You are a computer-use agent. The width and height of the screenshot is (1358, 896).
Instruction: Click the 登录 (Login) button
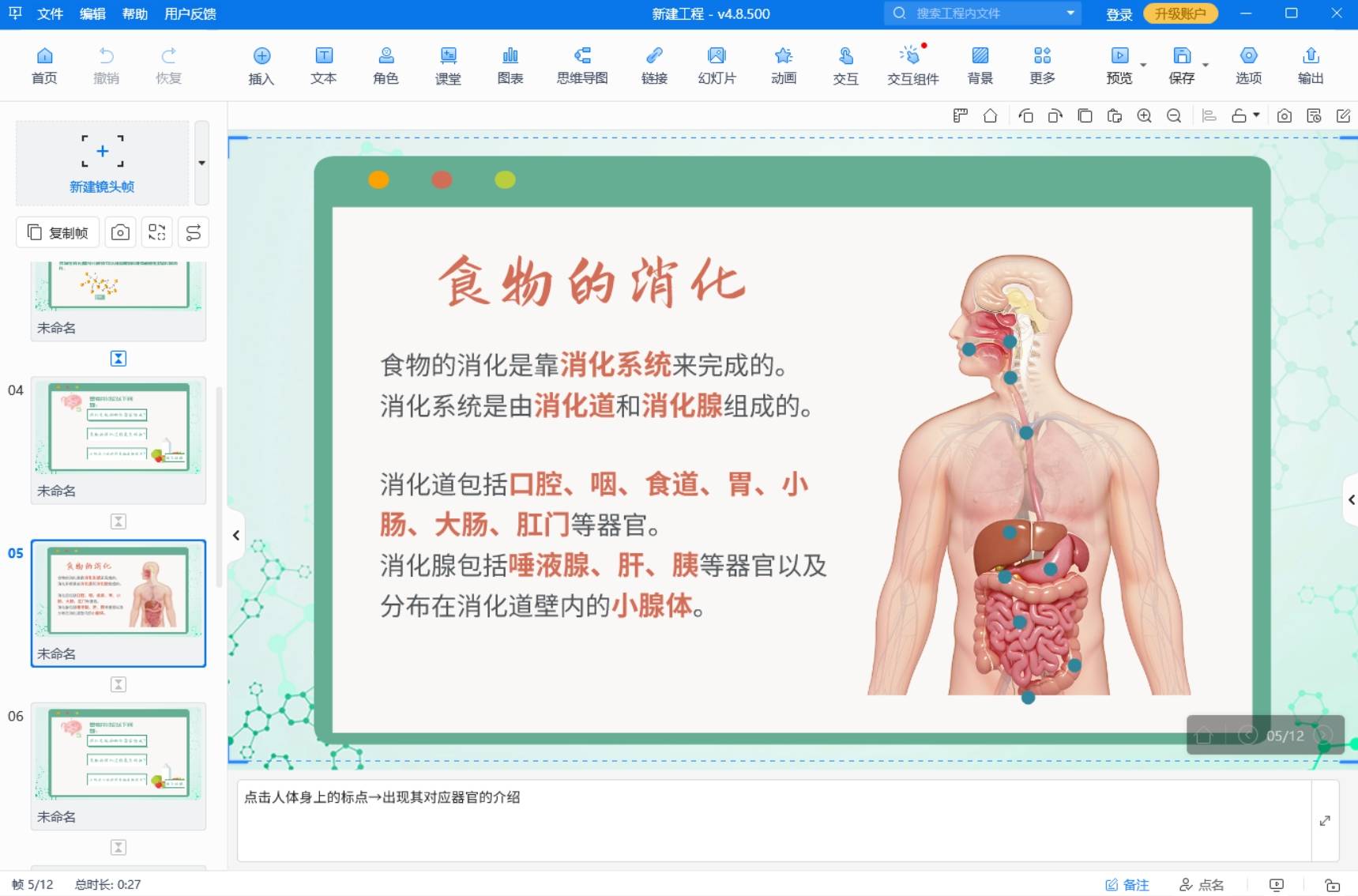click(x=1119, y=13)
